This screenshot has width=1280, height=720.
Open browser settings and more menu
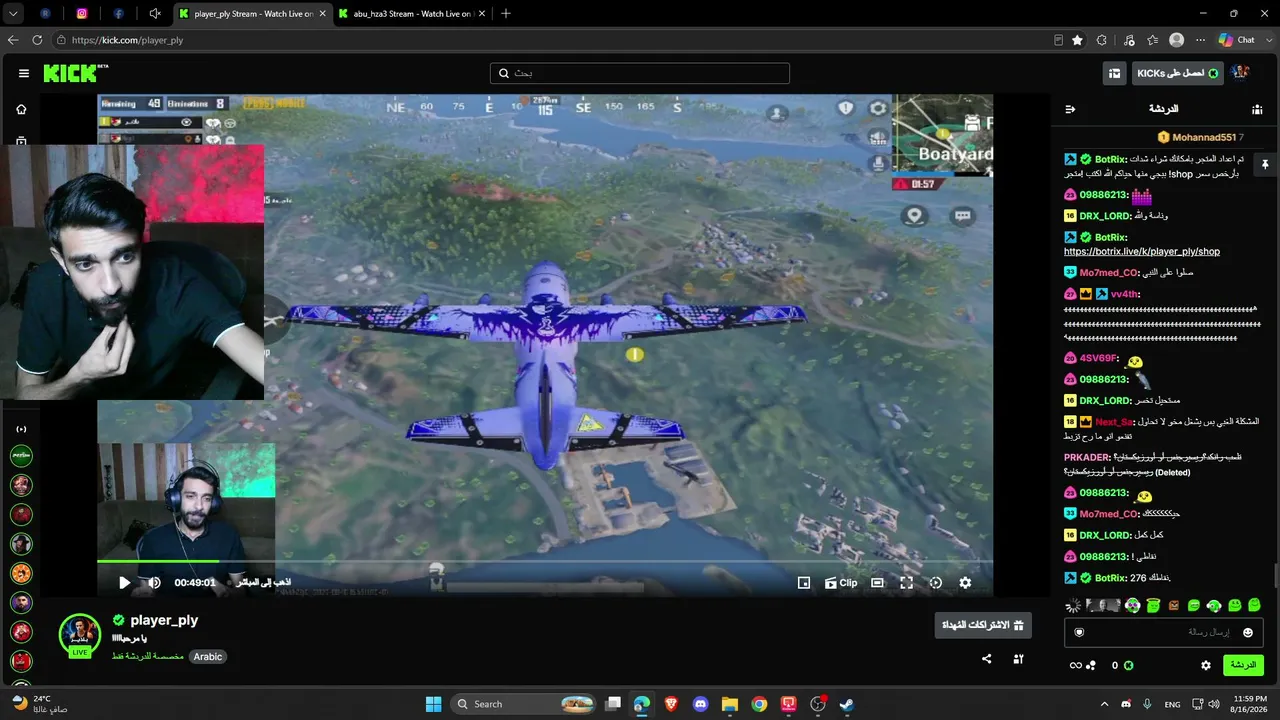click(x=1200, y=40)
